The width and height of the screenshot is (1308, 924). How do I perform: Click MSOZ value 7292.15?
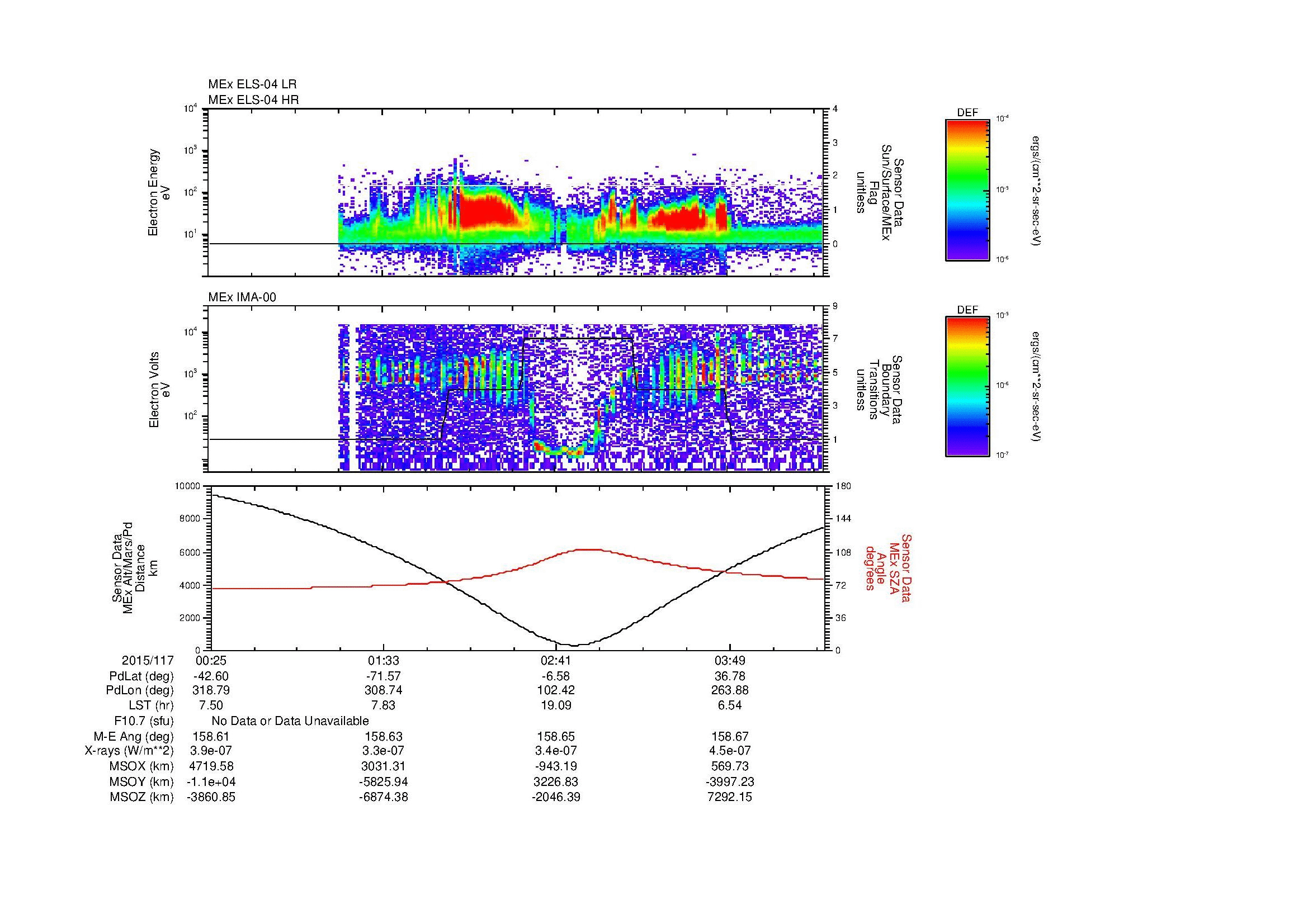[x=730, y=797]
